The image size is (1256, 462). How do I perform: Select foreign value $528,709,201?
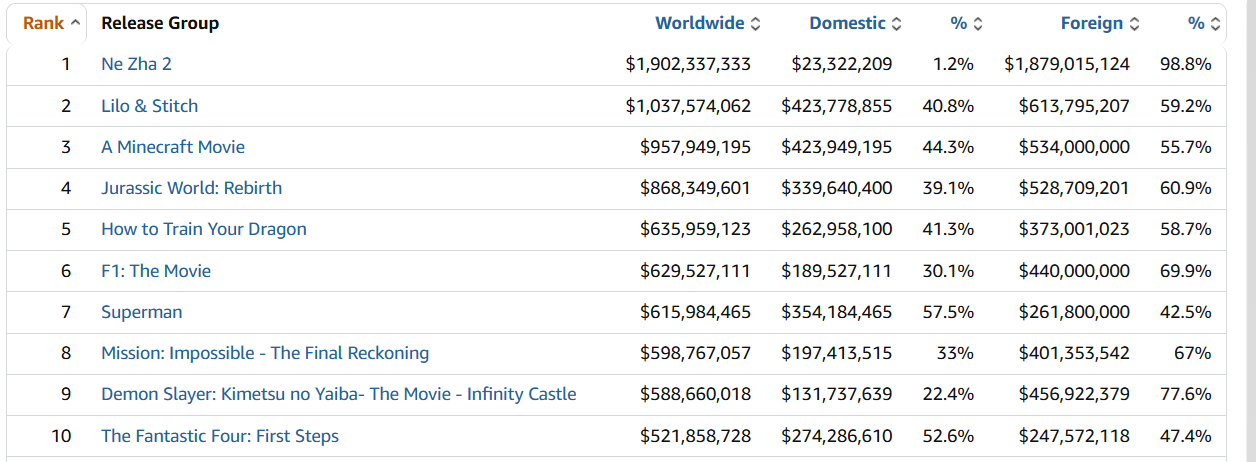[x=1074, y=188]
